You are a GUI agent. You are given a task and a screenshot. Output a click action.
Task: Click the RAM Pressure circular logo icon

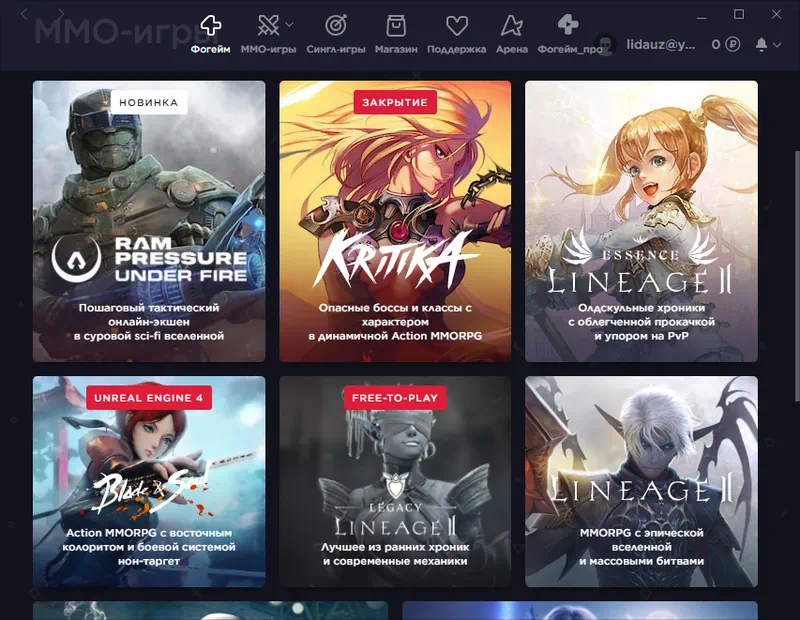(x=76, y=259)
